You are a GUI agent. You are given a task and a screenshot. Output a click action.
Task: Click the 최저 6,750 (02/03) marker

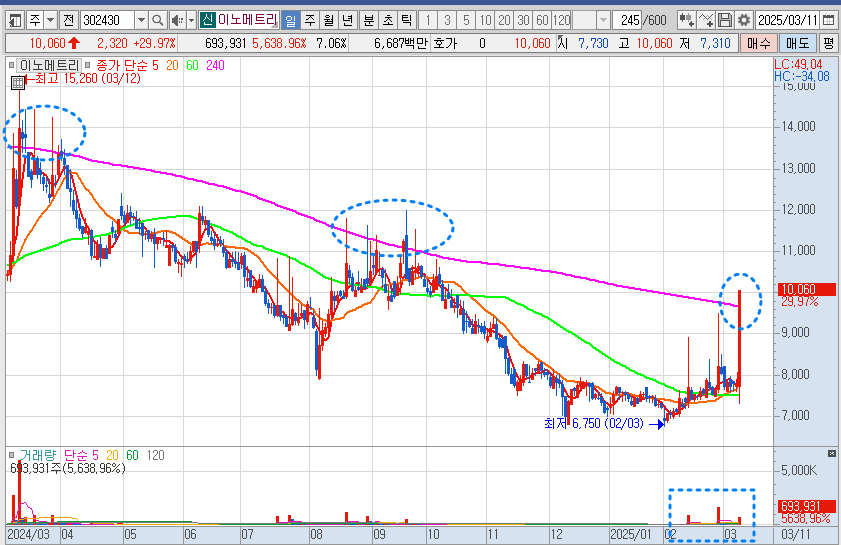[604, 424]
